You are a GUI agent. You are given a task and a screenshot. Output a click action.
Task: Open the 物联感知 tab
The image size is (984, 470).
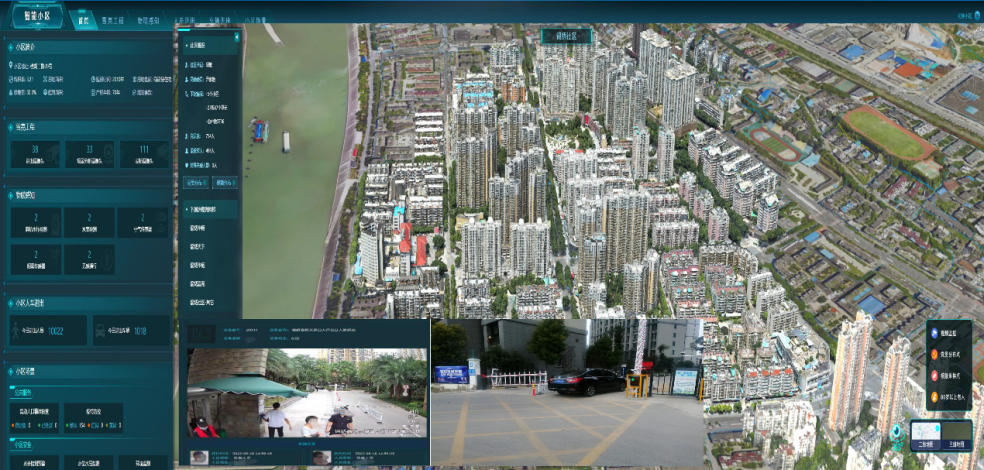(149, 19)
